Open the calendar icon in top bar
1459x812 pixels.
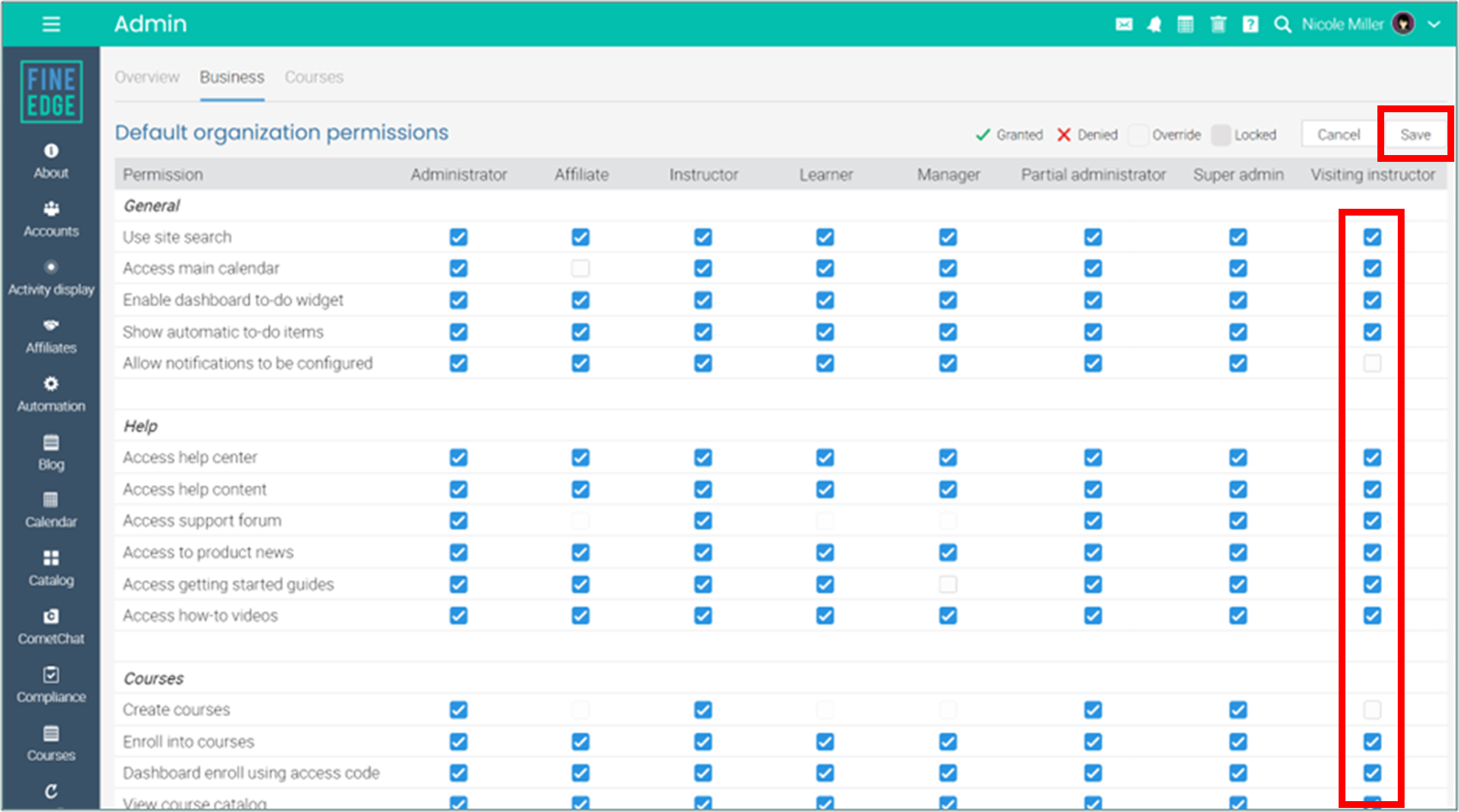1186,25
